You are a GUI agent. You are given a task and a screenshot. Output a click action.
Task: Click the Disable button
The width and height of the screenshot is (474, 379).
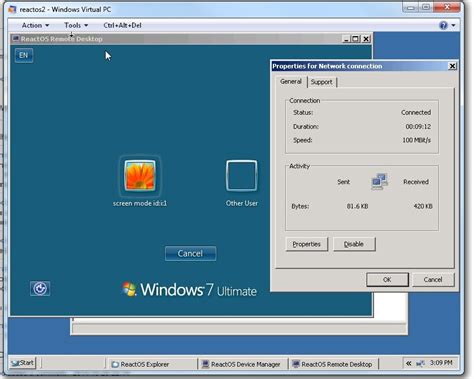tap(354, 244)
